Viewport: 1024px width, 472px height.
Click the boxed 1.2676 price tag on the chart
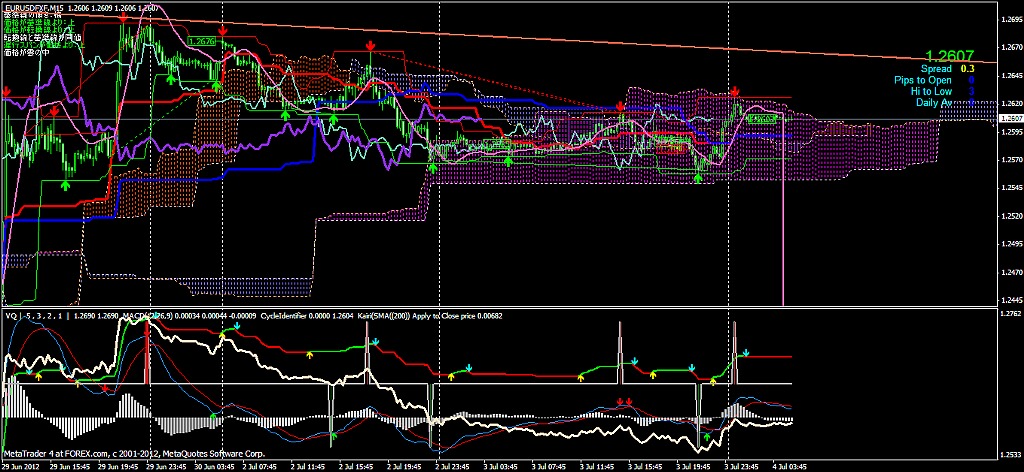203,42
